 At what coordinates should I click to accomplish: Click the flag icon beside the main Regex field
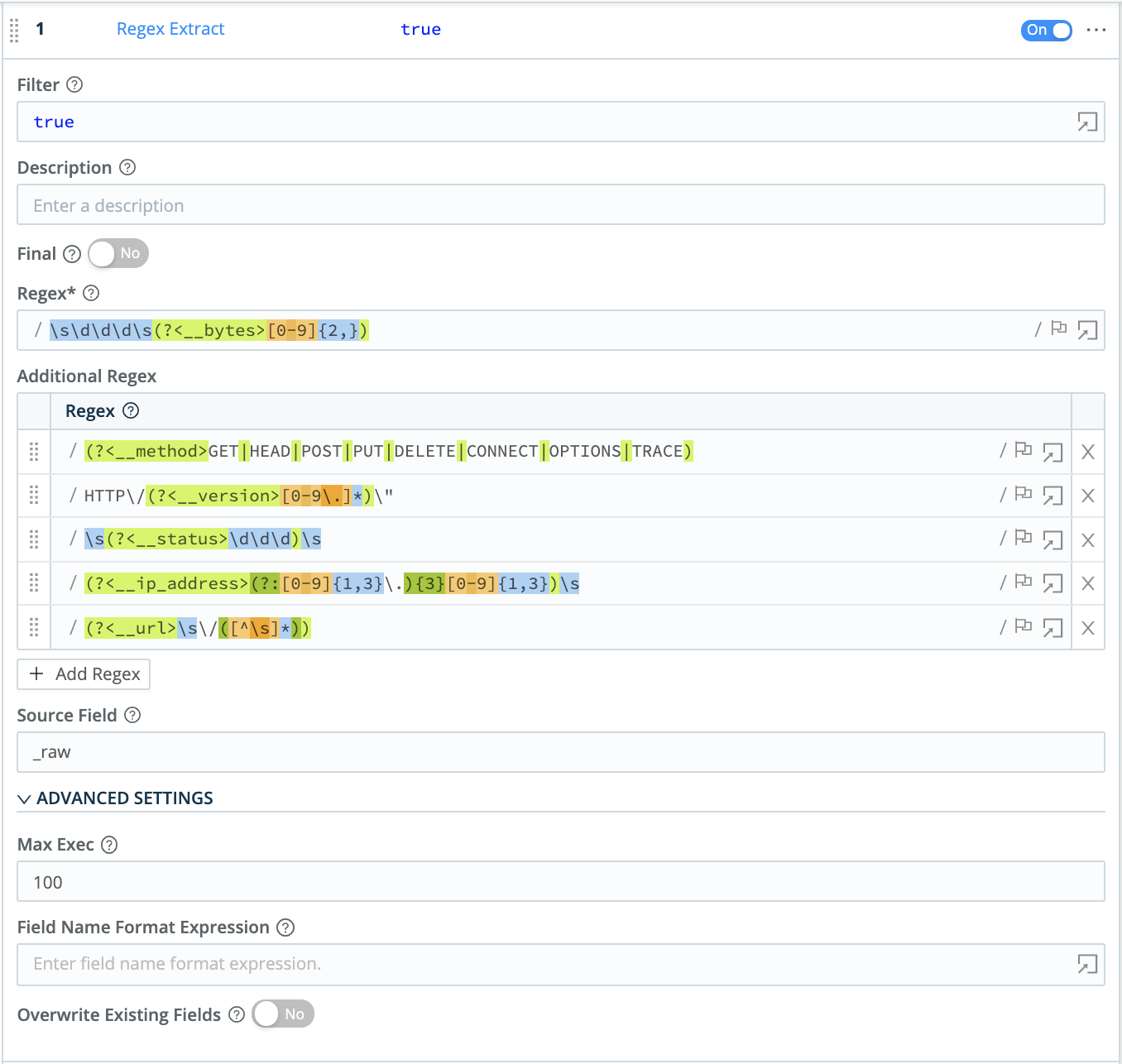1059,328
